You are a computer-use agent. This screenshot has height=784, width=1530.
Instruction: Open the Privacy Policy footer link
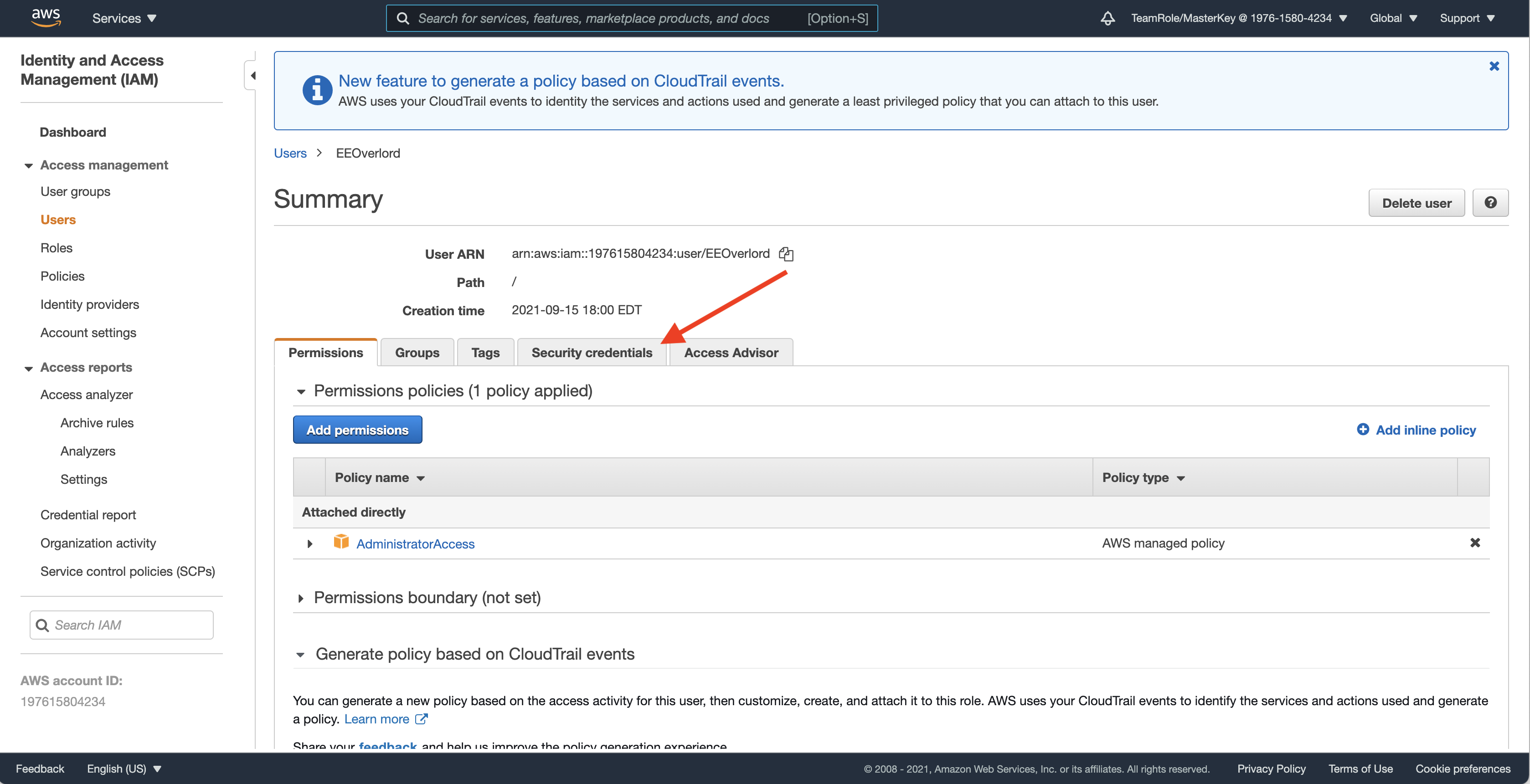tap(1271, 769)
